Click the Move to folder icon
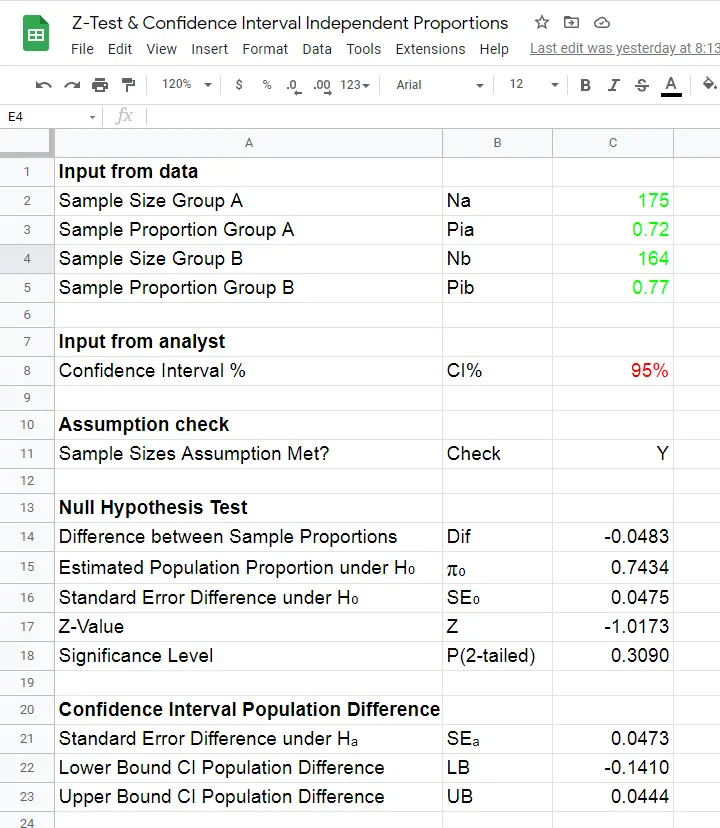Image resolution: width=720 pixels, height=828 pixels. [571, 22]
